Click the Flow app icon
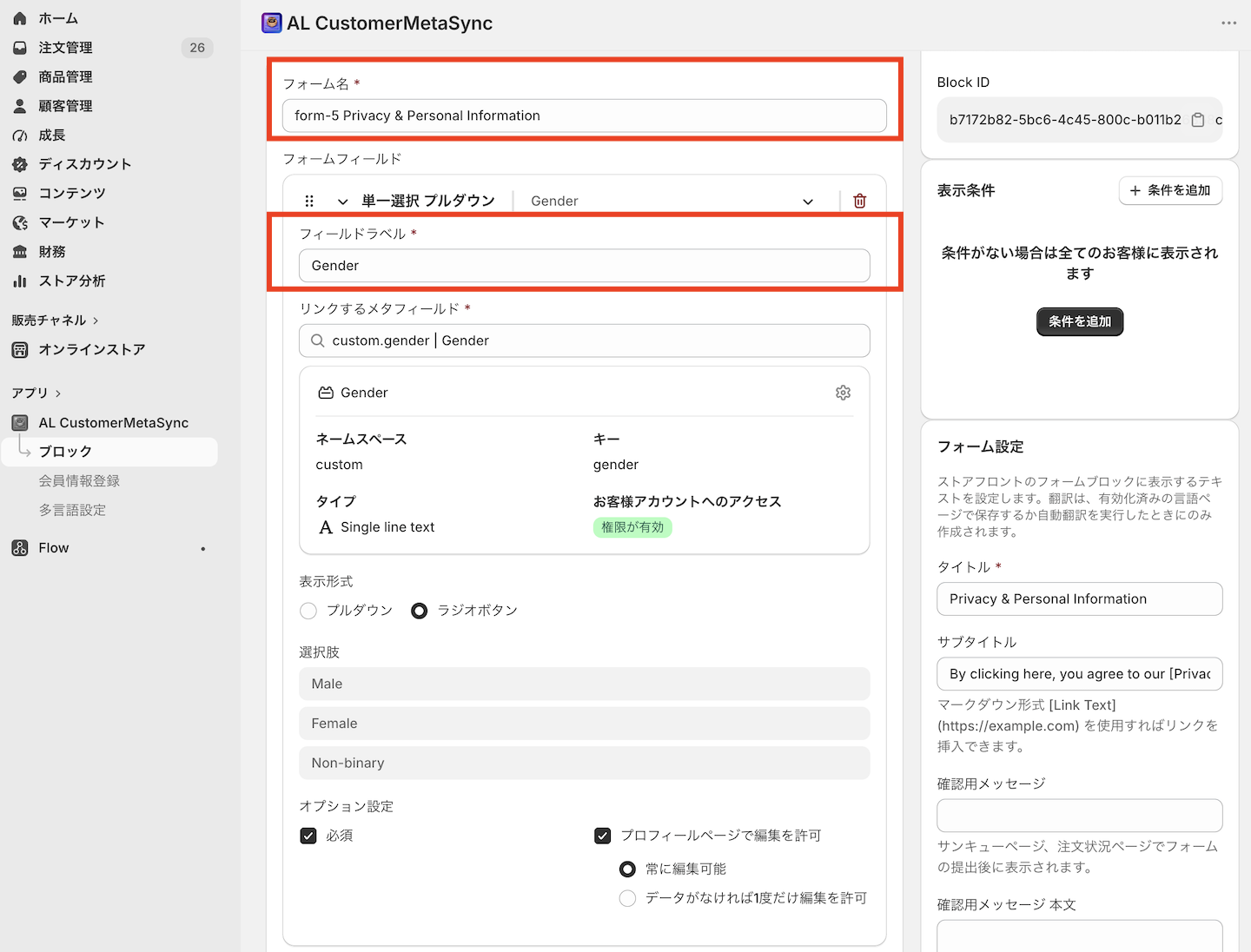 pyautogui.click(x=20, y=548)
